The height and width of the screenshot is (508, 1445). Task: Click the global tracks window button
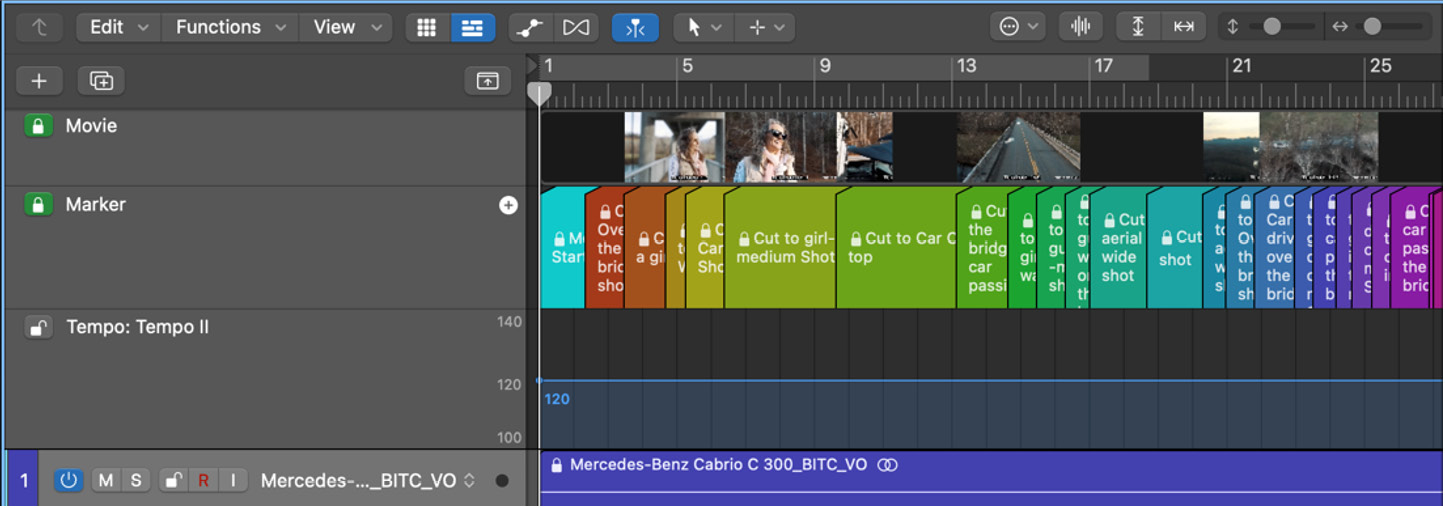click(x=487, y=81)
